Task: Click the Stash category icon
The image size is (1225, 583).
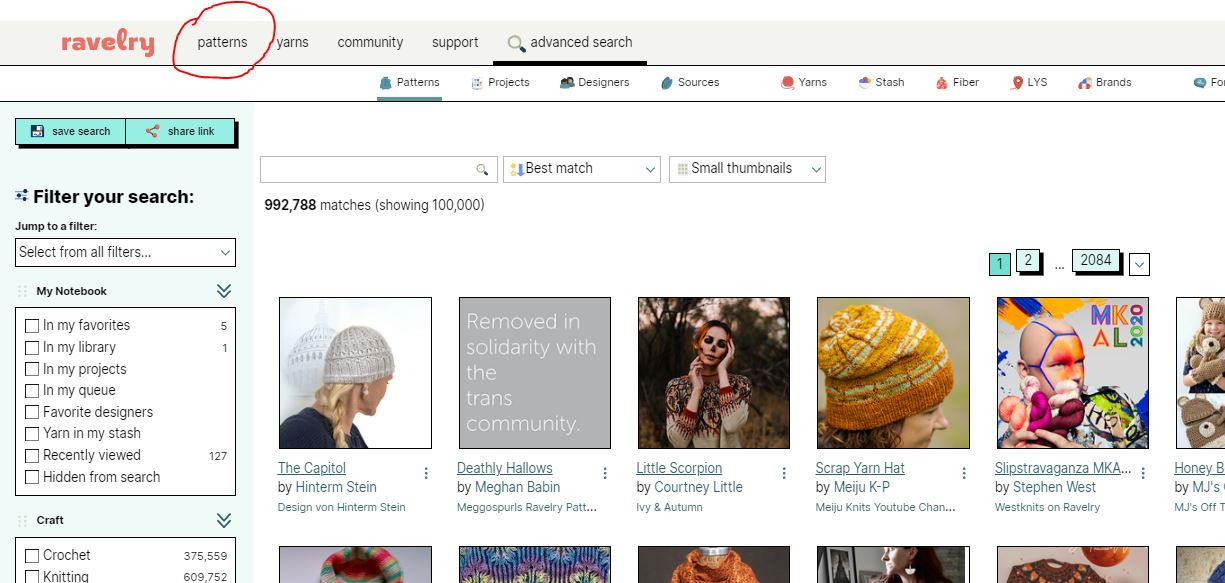Action: [x=865, y=83]
